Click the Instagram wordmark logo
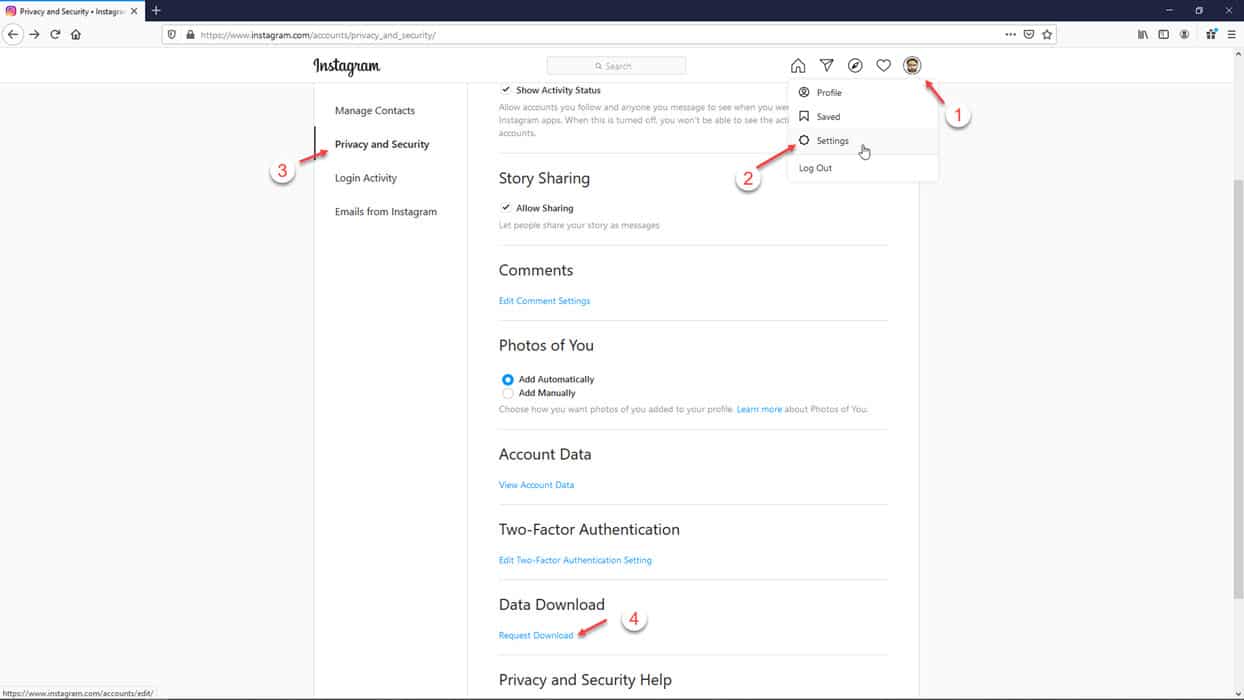This screenshot has height=700, width=1244. [347, 67]
